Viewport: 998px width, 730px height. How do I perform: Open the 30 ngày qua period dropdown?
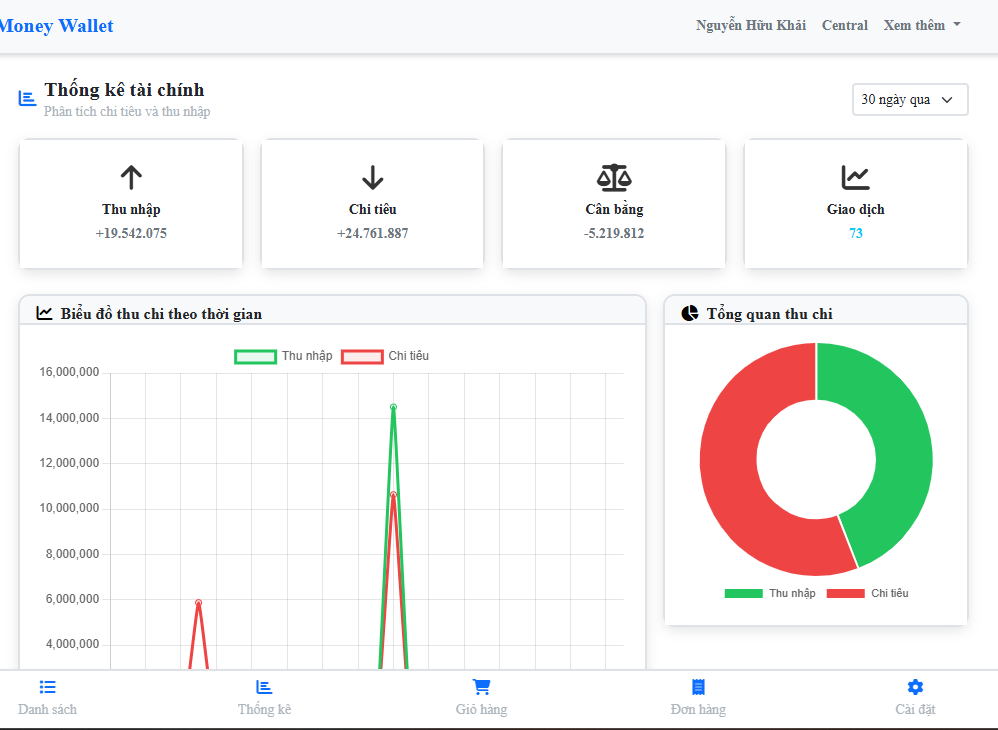tap(910, 99)
